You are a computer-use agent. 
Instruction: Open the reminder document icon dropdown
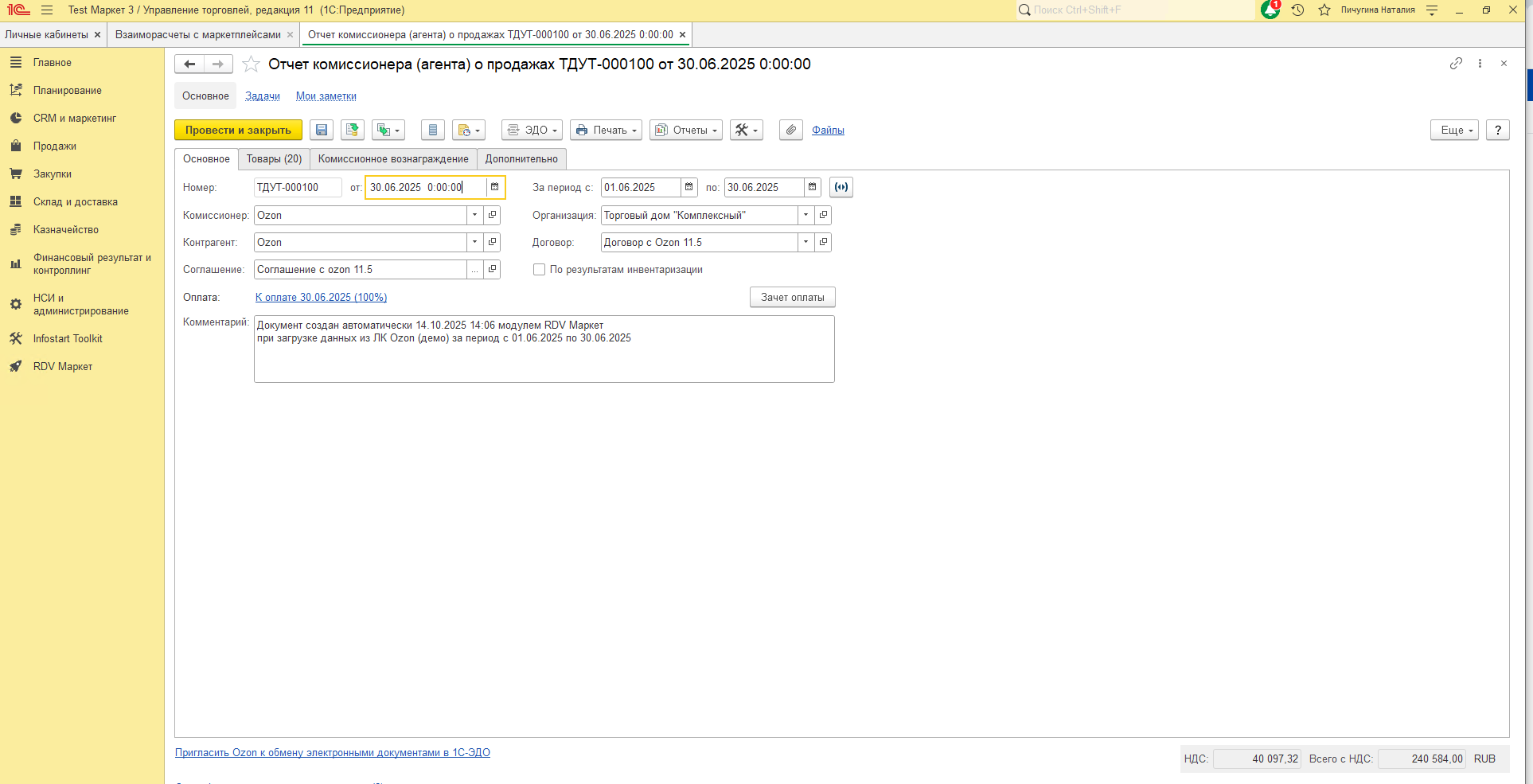point(469,130)
